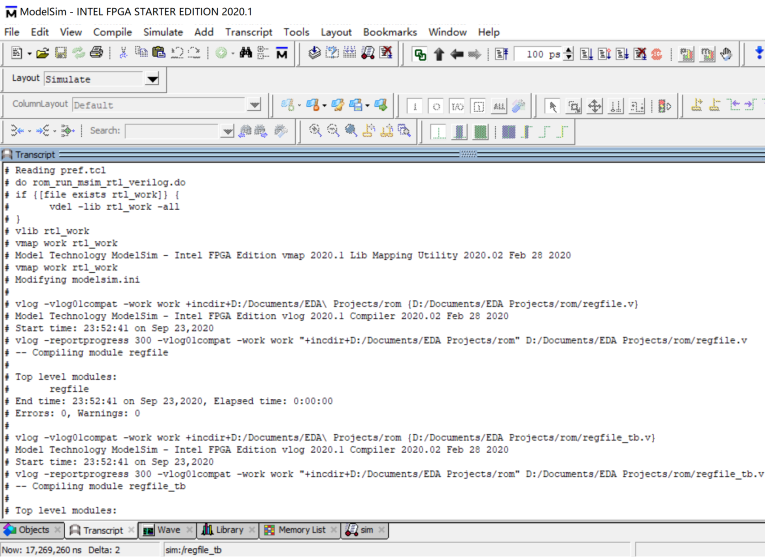The image size is (765, 557).
Task: Open the View menu
Action: click(x=71, y=32)
